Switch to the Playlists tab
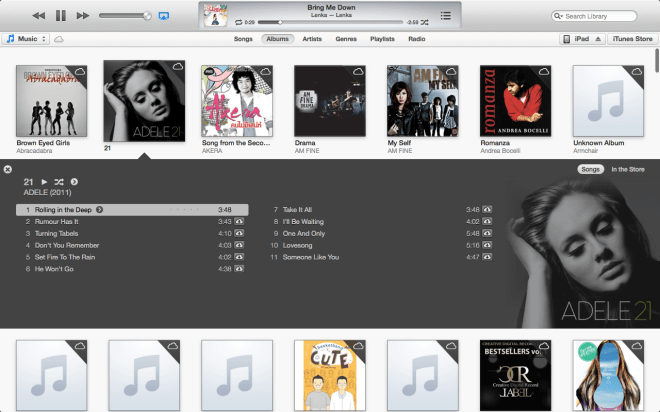660x412 pixels. tap(382, 39)
